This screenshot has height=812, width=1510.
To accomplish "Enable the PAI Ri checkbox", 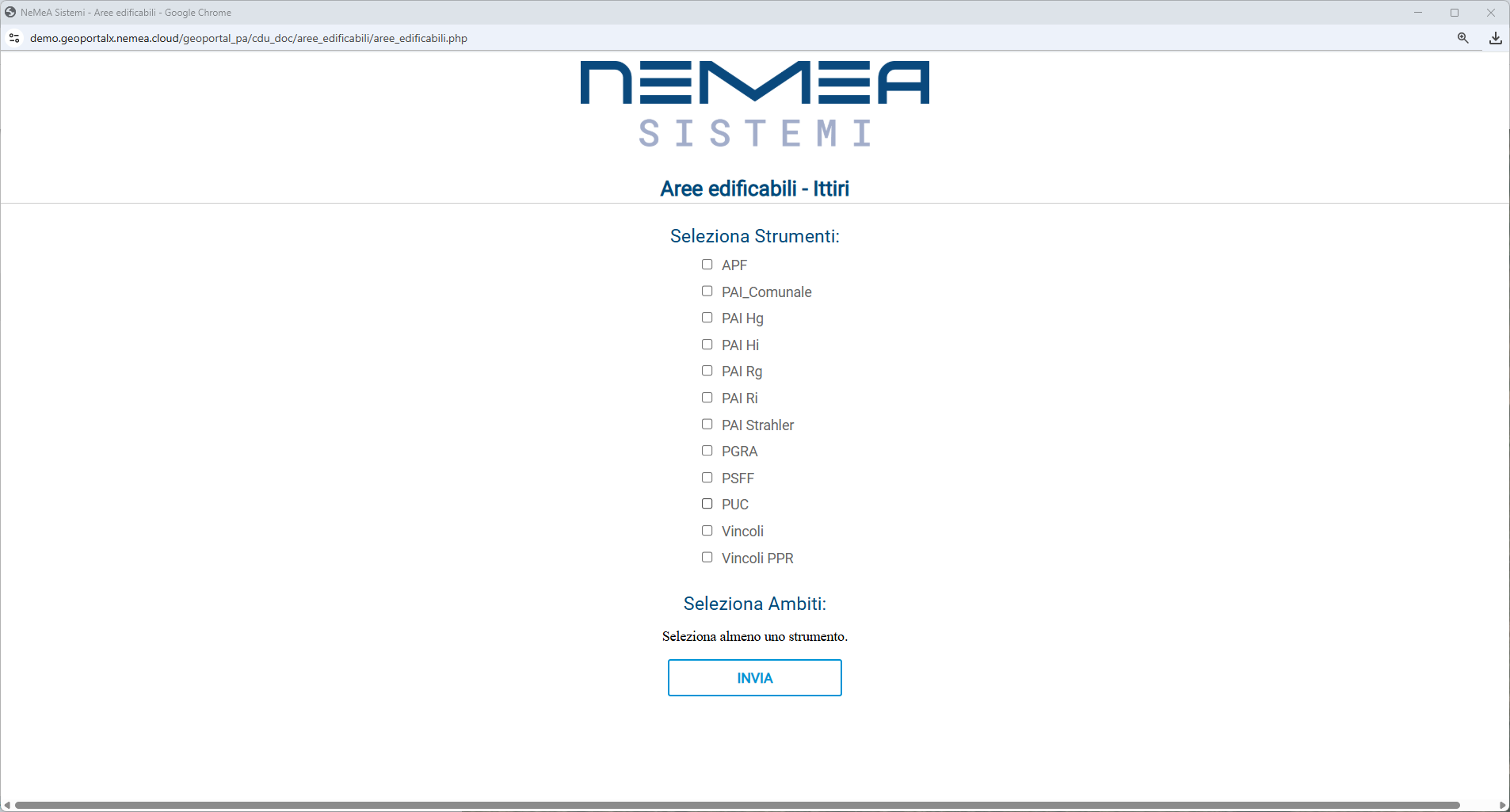I will (707, 398).
